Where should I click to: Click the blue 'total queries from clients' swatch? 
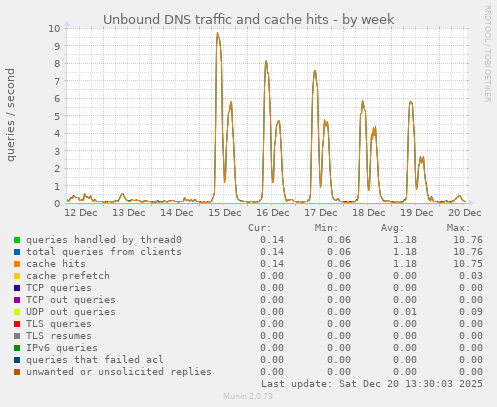[x=17, y=252]
